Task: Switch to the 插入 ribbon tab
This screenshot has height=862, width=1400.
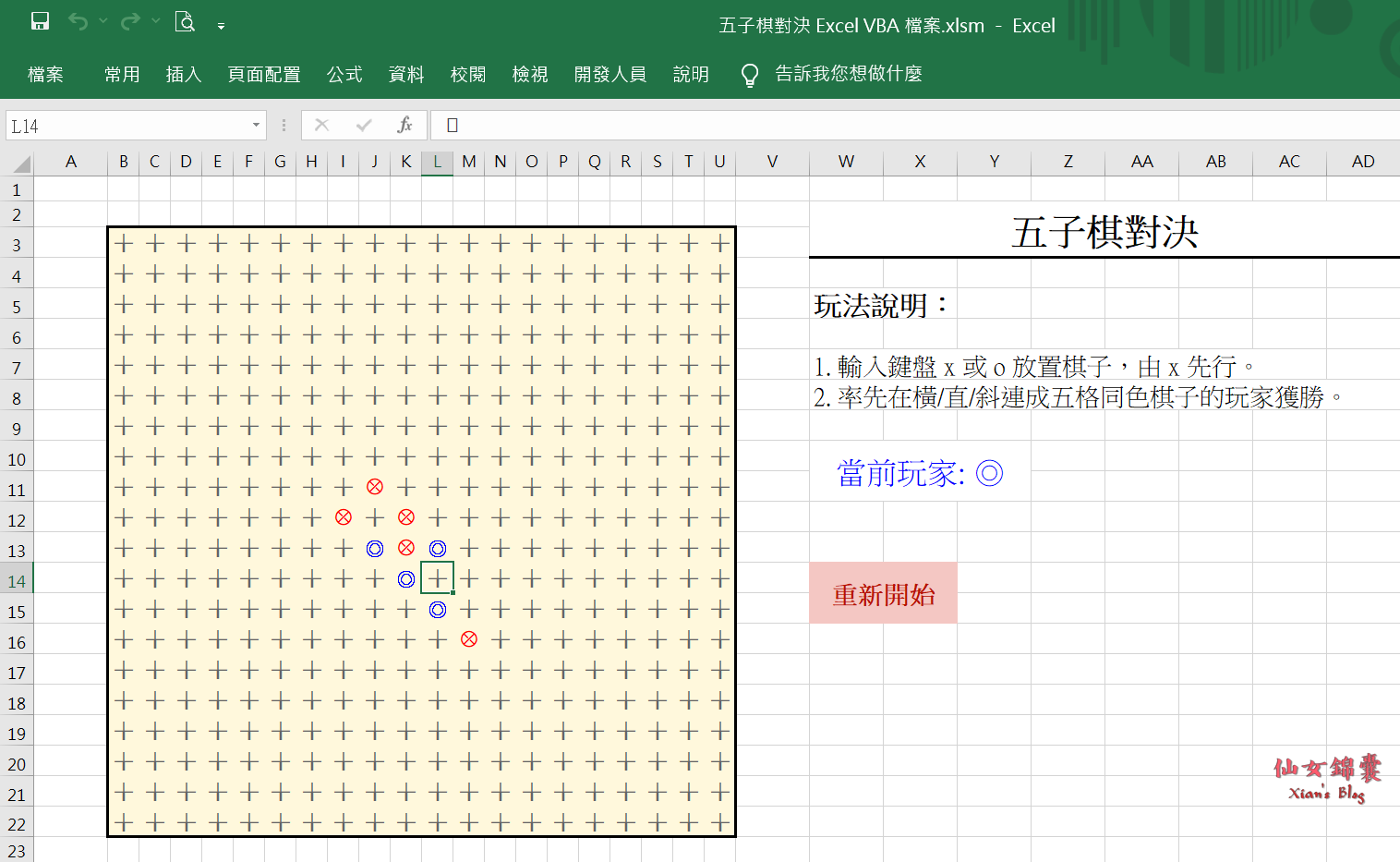Action: click(x=183, y=74)
